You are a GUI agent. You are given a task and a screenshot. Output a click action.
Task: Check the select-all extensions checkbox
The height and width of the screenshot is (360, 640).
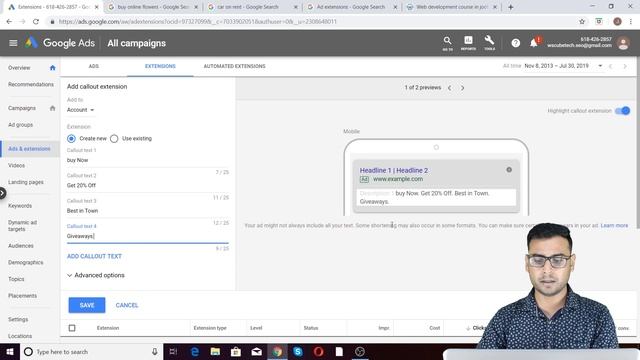[72, 328]
